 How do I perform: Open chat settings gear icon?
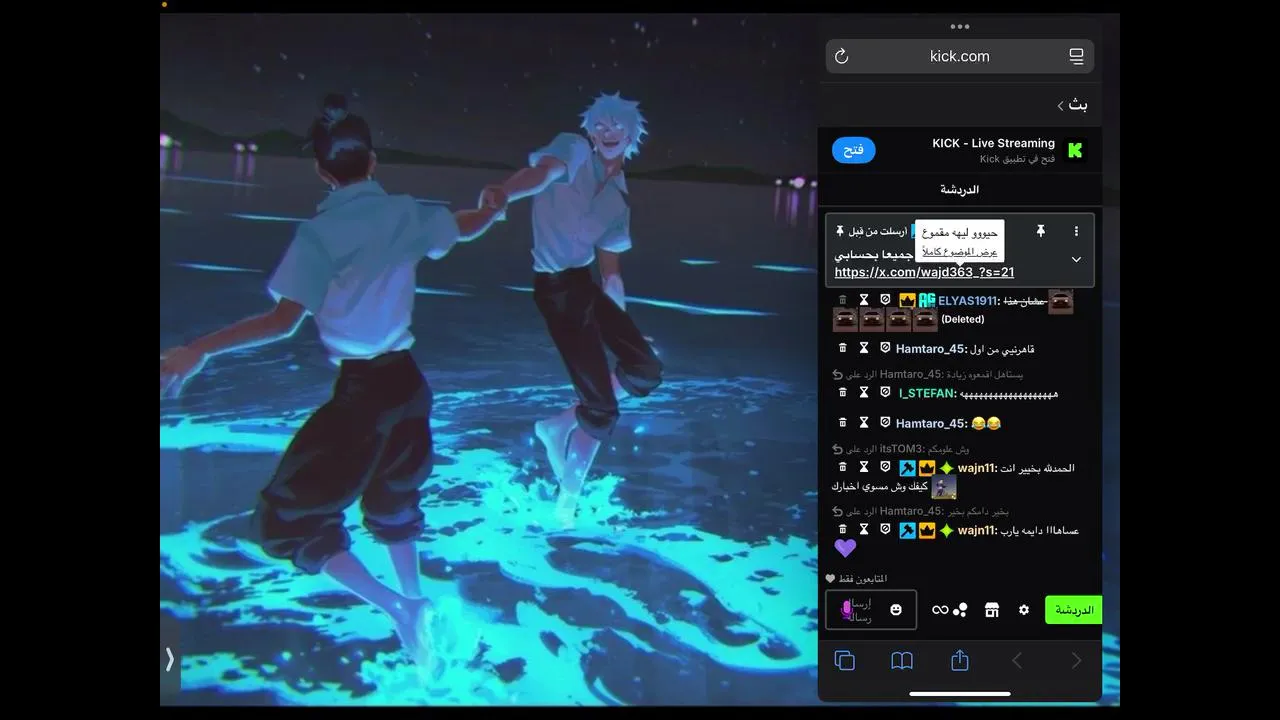click(x=1024, y=610)
